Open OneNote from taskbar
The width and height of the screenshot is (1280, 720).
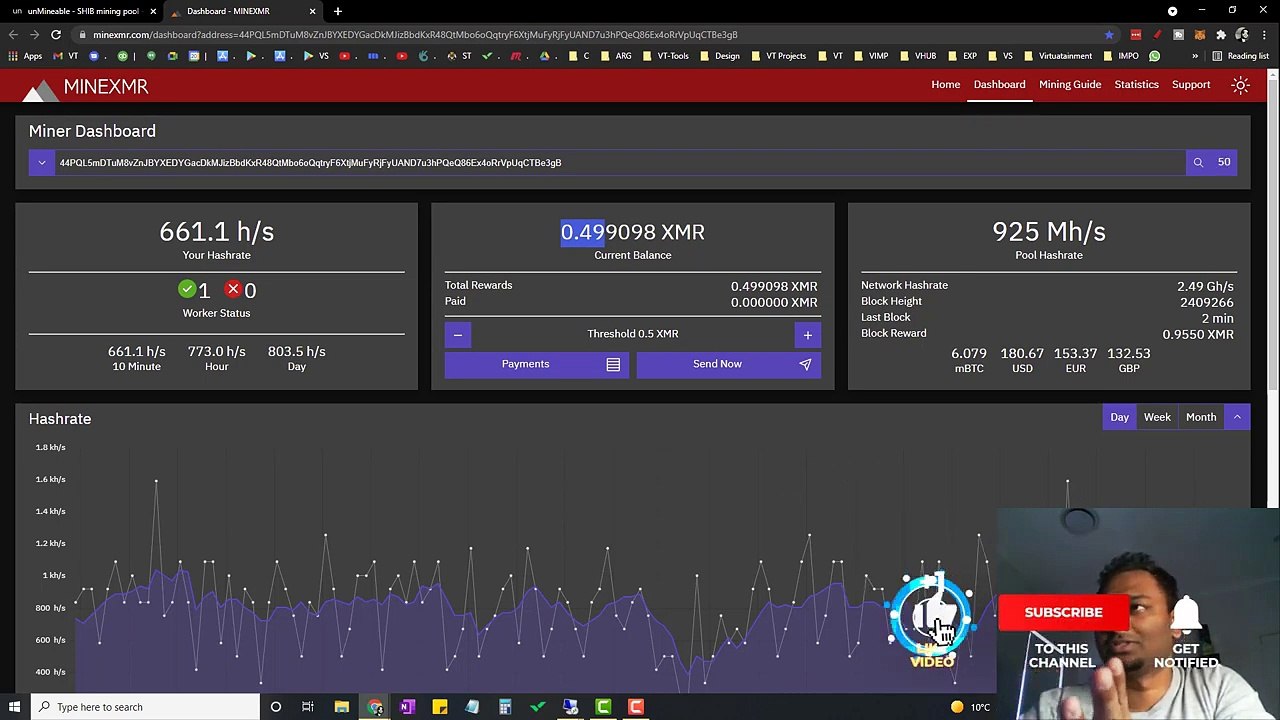pyautogui.click(x=407, y=707)
